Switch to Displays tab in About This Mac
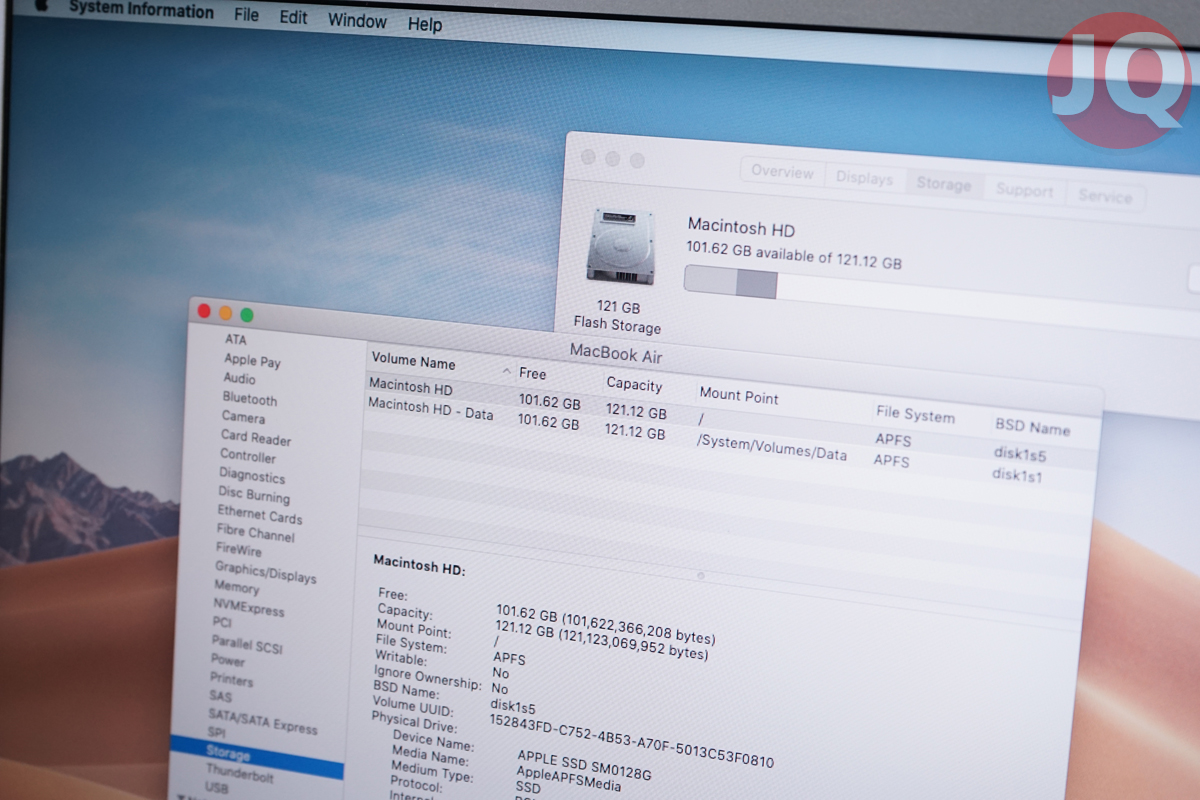Screen dimensions: 1200x800 tap(865, 179)
